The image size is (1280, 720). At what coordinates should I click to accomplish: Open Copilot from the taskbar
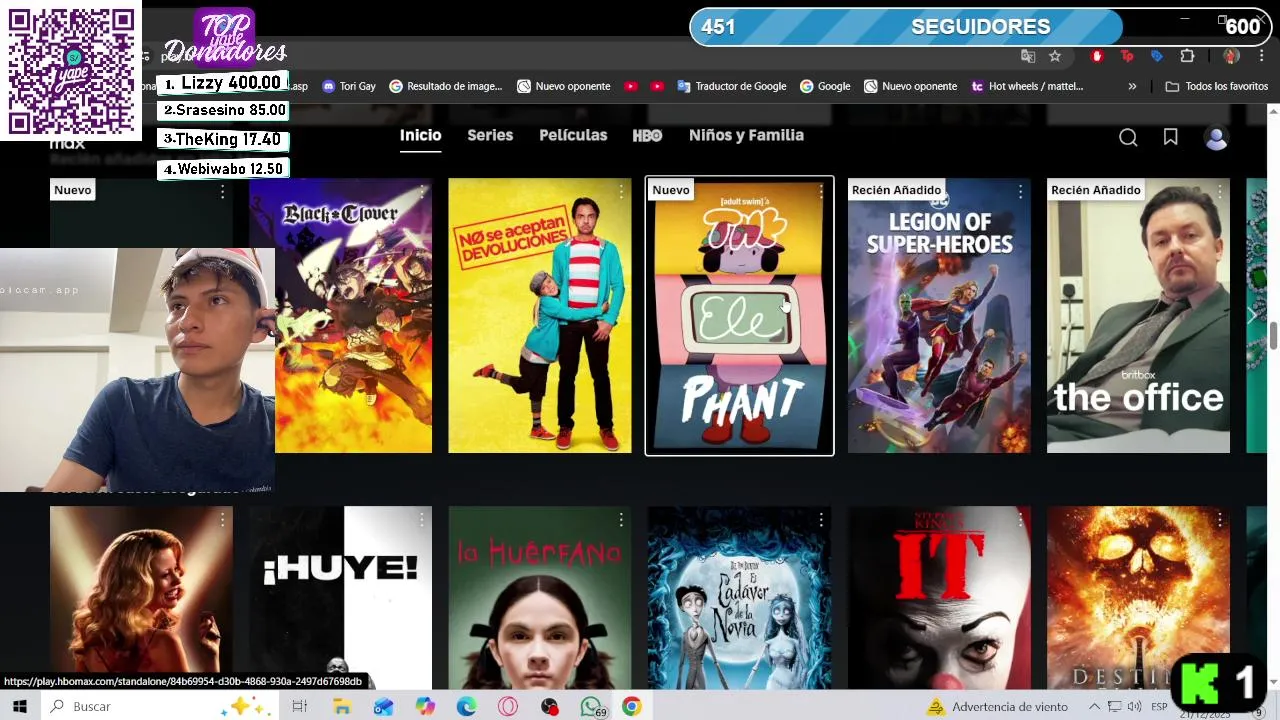click(x=425, y=706)
